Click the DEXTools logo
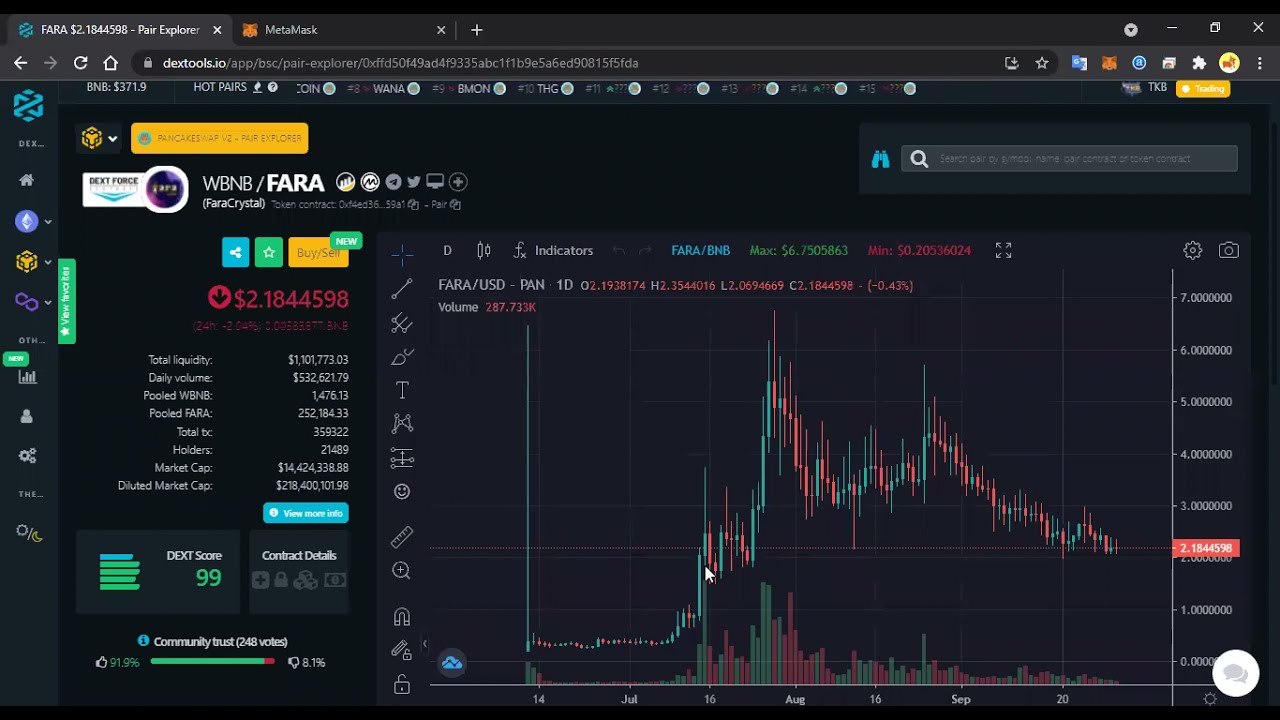This screenshot has width=1280, height=720. tap(28, 105)
